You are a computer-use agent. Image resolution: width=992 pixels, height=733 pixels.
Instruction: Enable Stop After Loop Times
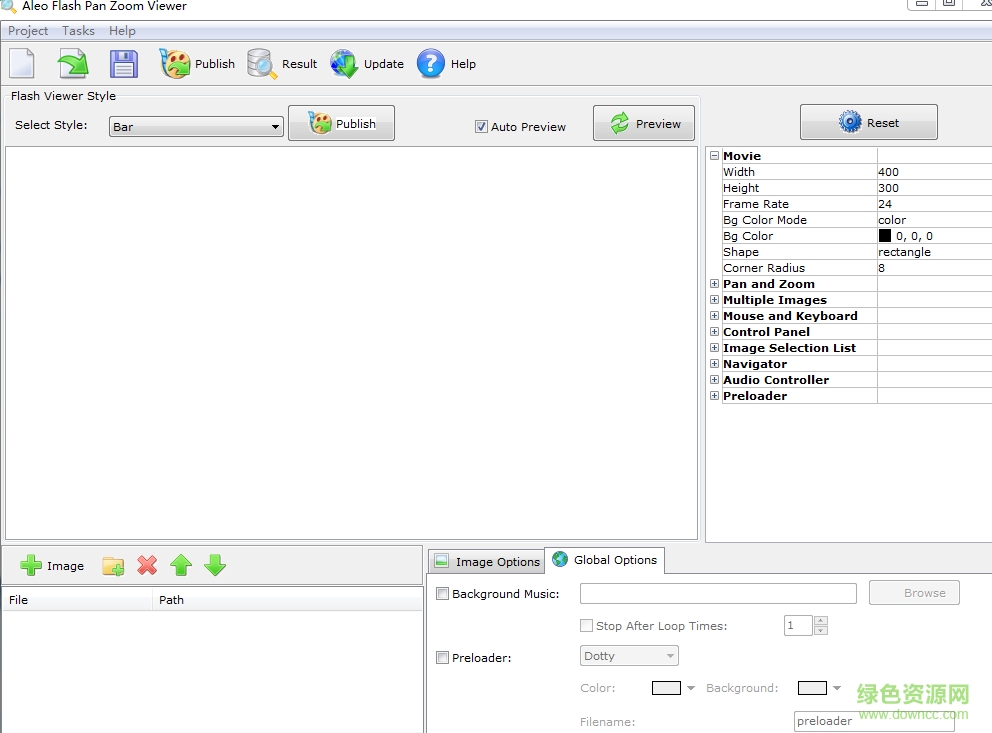coord(587,625)
